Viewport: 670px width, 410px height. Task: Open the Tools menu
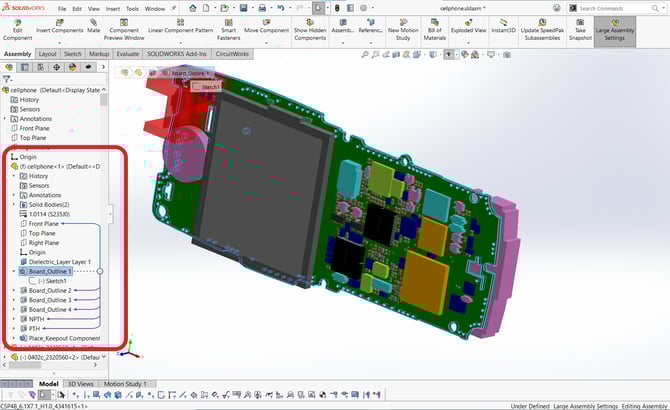[x=132, y=9]
